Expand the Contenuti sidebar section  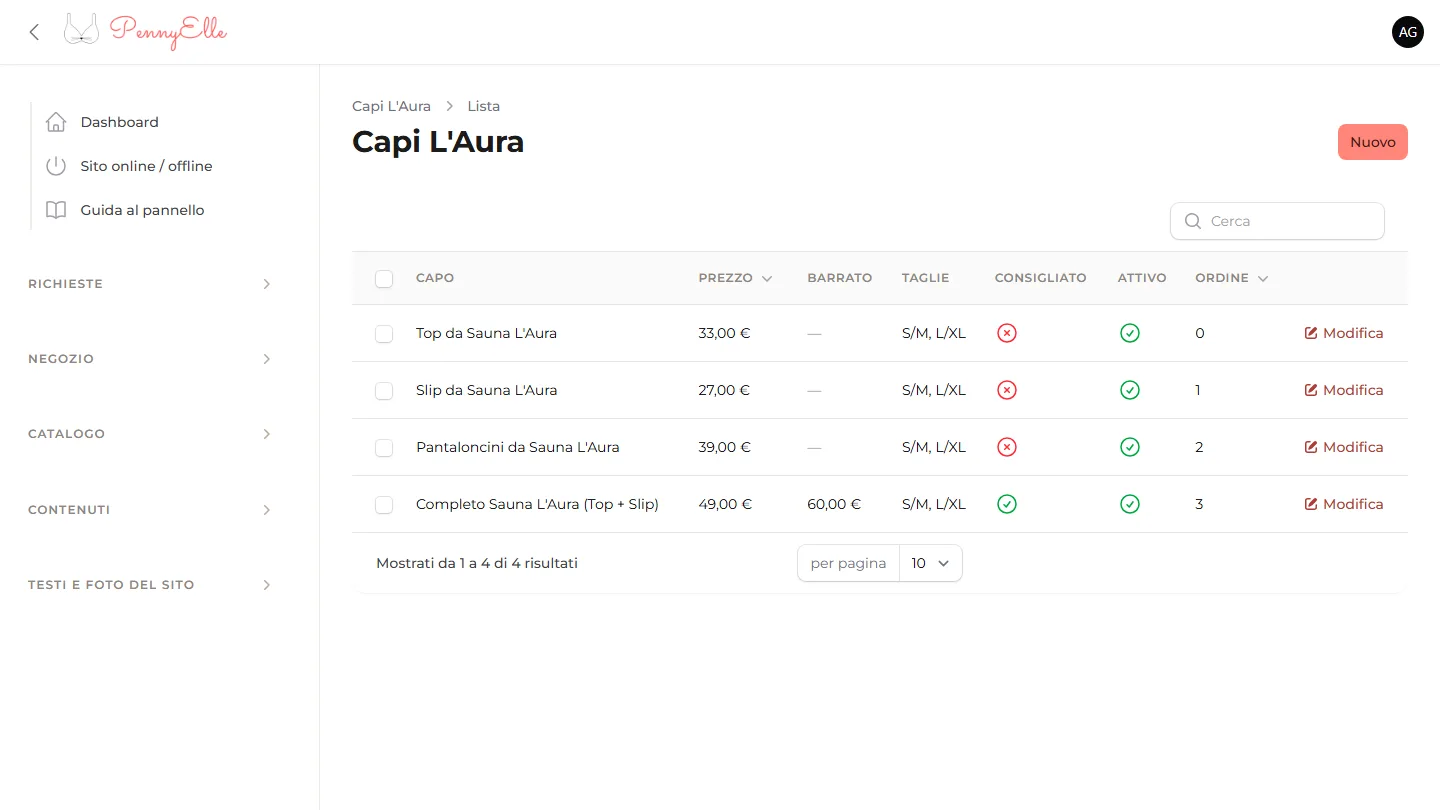click(150, 510)
